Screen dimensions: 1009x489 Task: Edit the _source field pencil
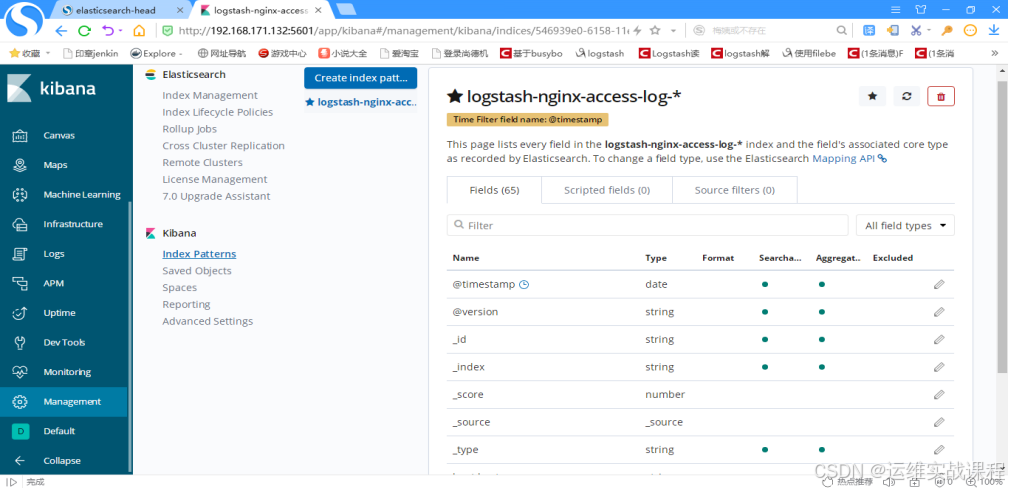(939, 423)
